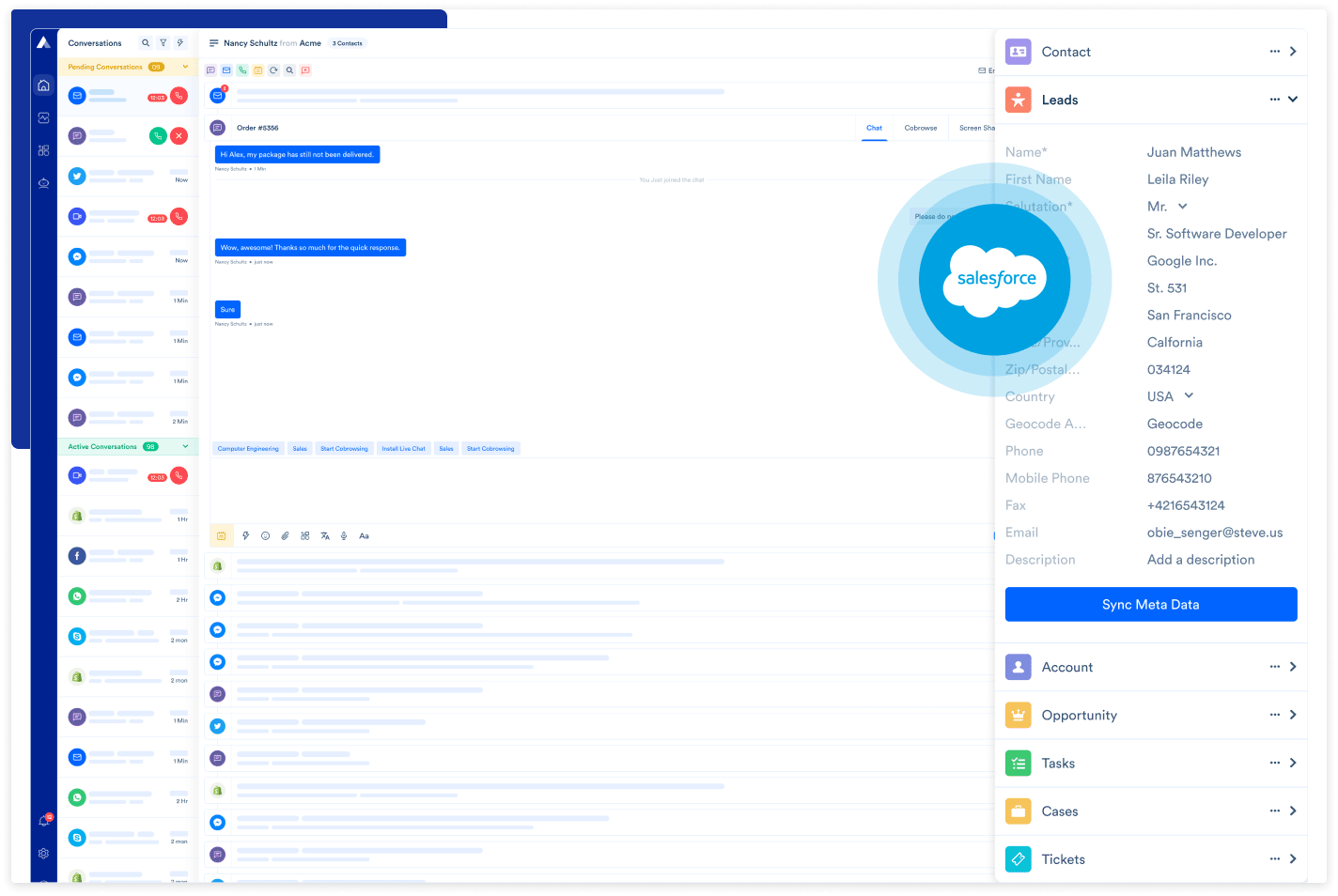
Task: Click the canned response bolt in composer
Action: click(x=245, y=536)
